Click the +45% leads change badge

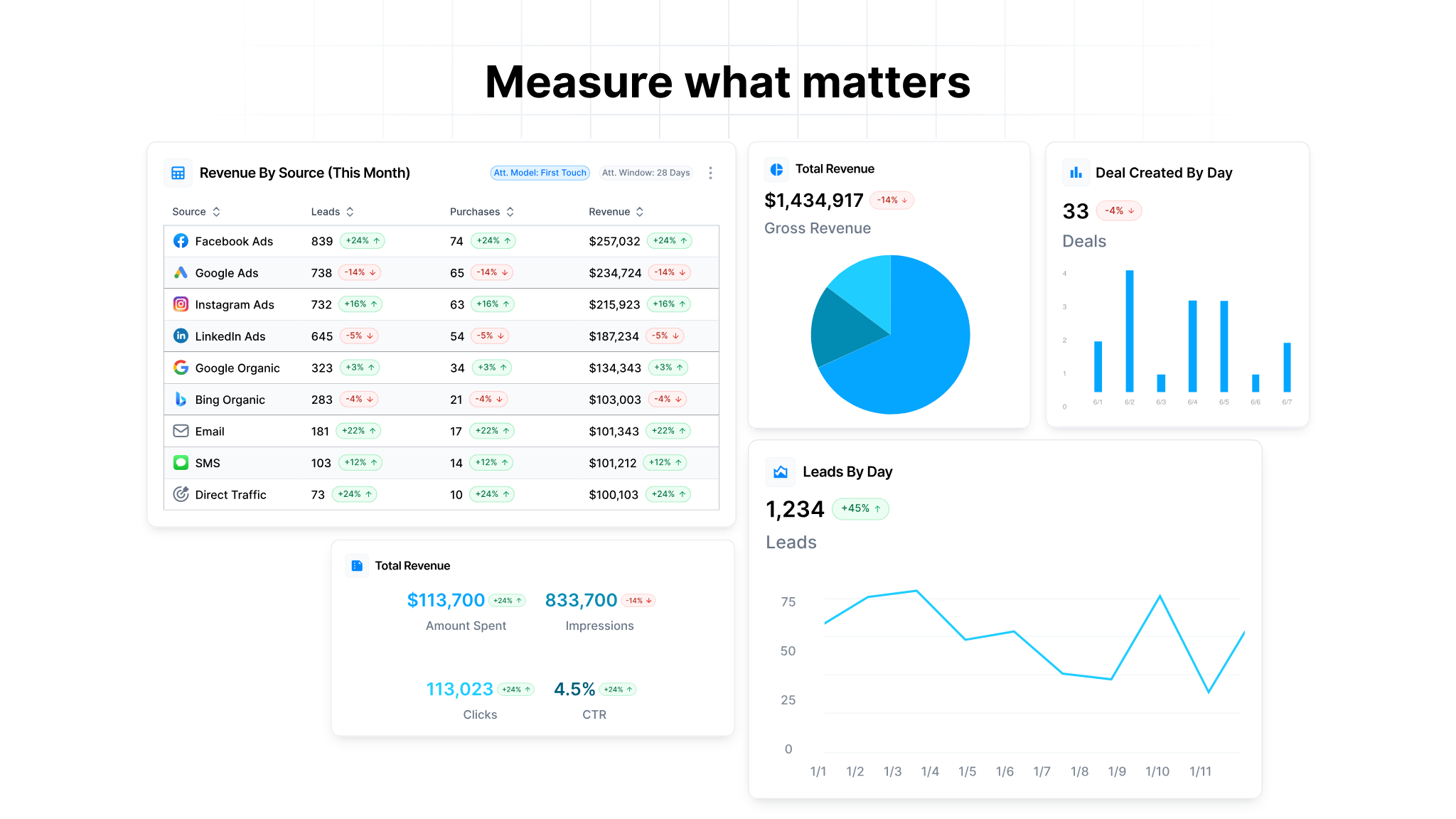point(860,509)
